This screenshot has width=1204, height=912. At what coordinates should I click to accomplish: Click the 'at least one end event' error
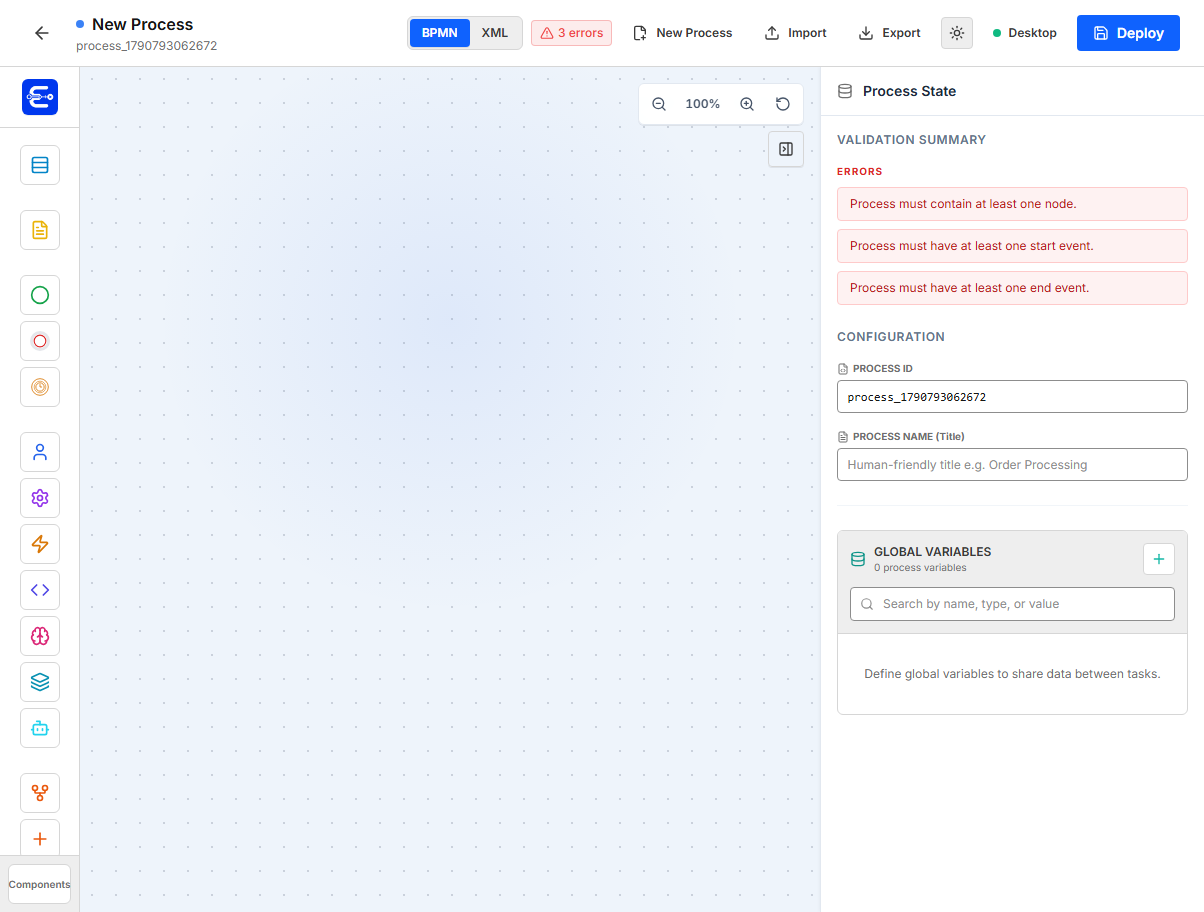click(1012, 288)
